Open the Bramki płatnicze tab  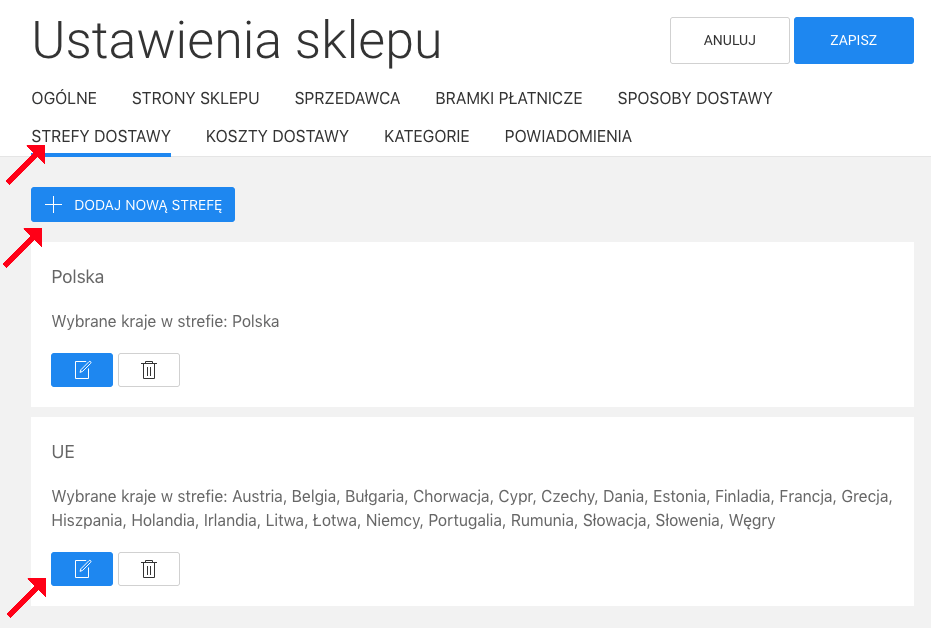click(x=508, y=98)
